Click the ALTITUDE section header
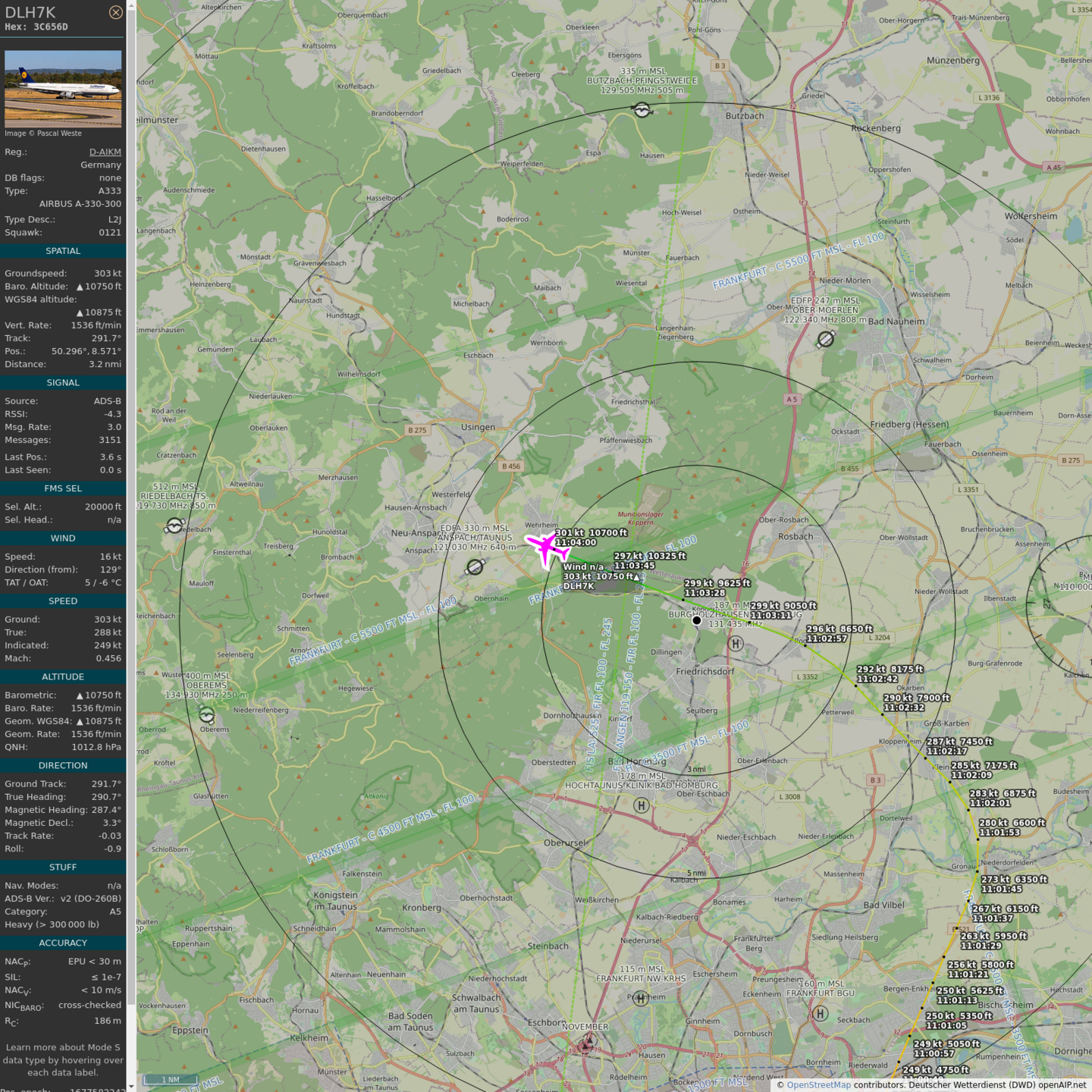This screenshot has height=1092, width=1092. [63, 676]
